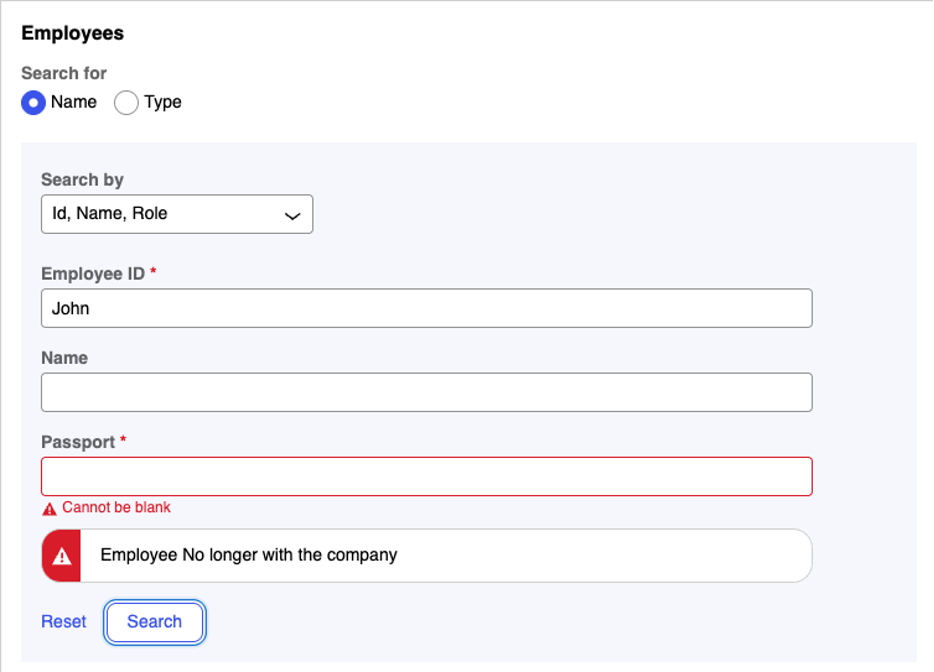
Task: Click the 'Type' radio option label
Action: 162,102
